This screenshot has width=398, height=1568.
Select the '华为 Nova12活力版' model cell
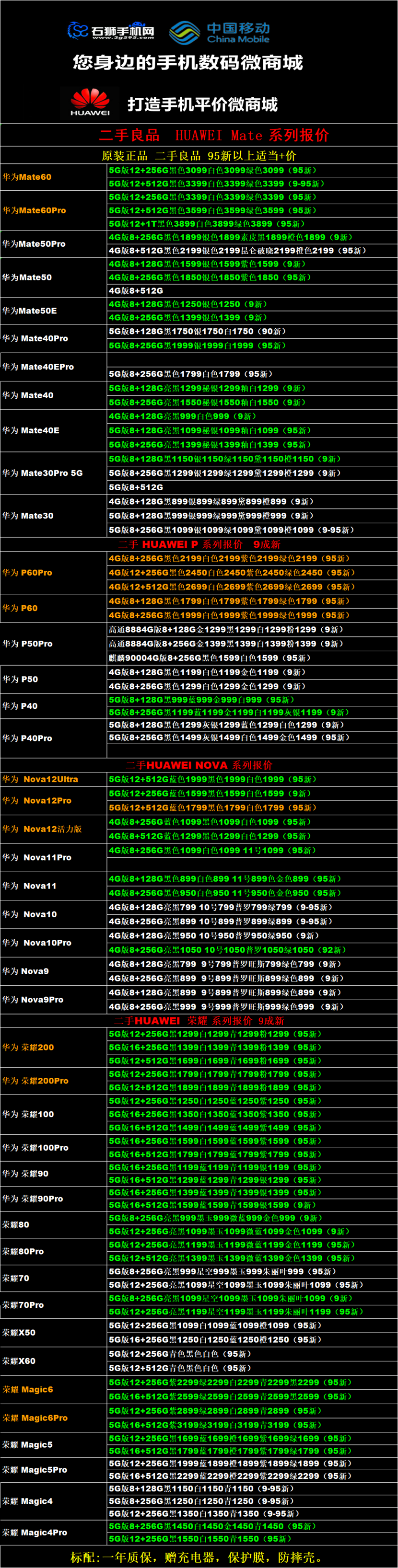click(x=54, y=829)
